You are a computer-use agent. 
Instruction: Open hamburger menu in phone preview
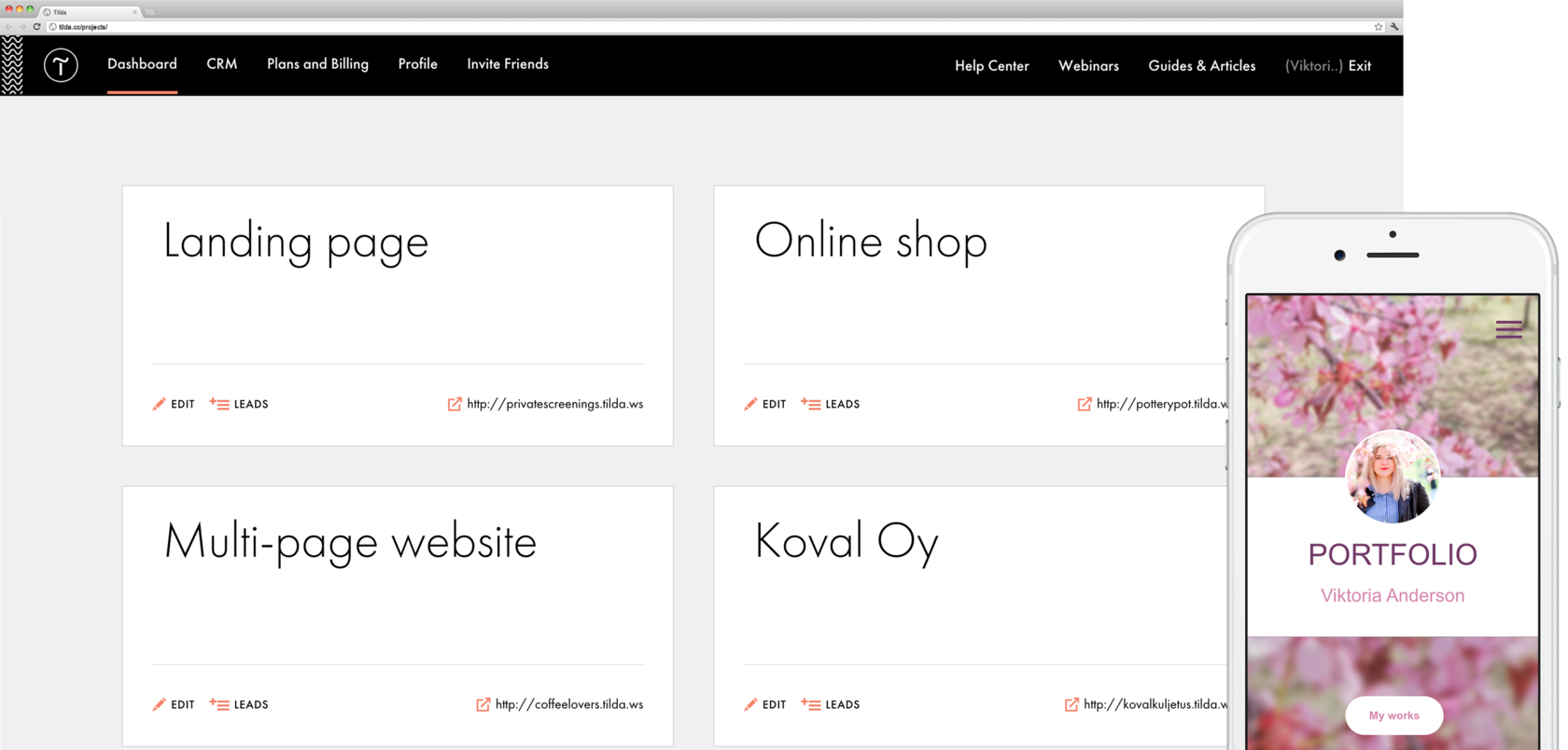click(x=1508, y=329)
